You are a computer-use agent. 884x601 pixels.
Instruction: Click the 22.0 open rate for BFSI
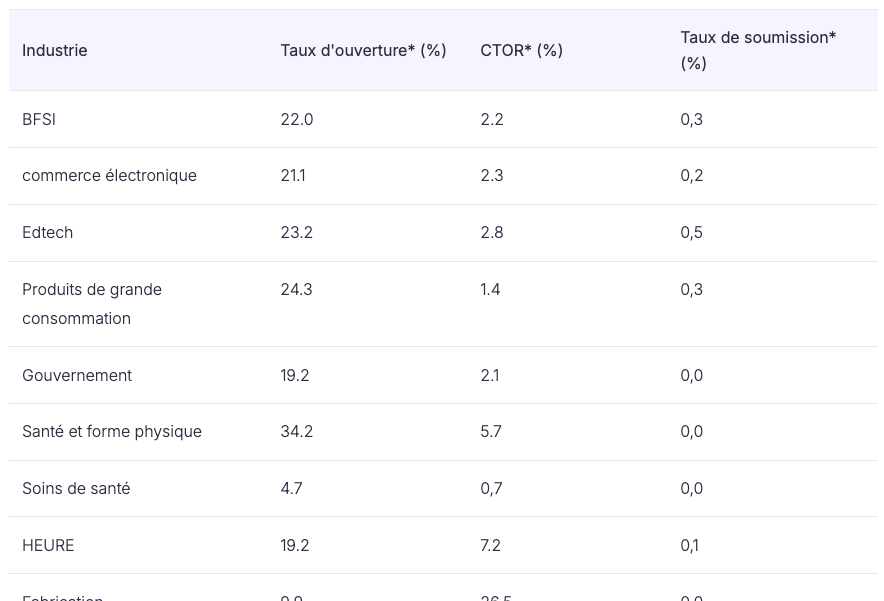click(296, 119)
